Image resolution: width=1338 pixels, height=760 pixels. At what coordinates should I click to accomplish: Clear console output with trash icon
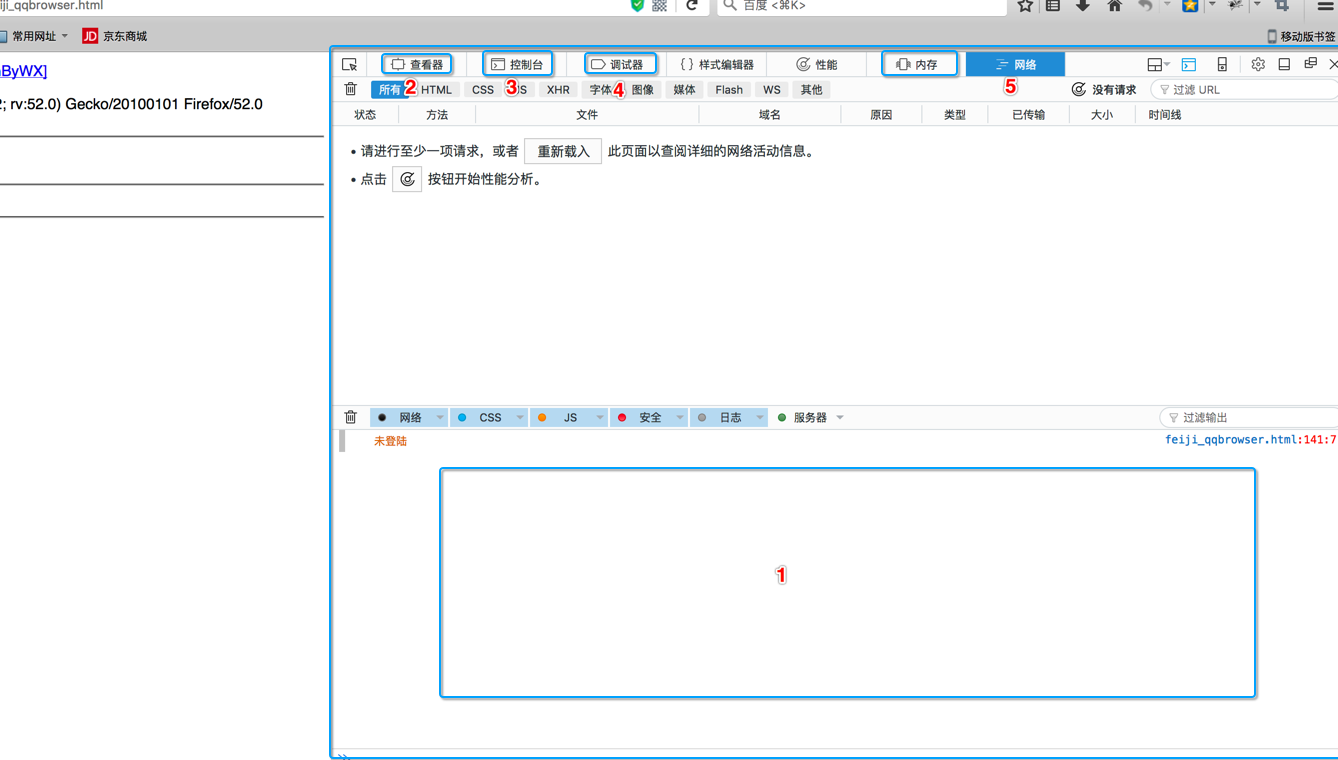(x=351, y=417)
